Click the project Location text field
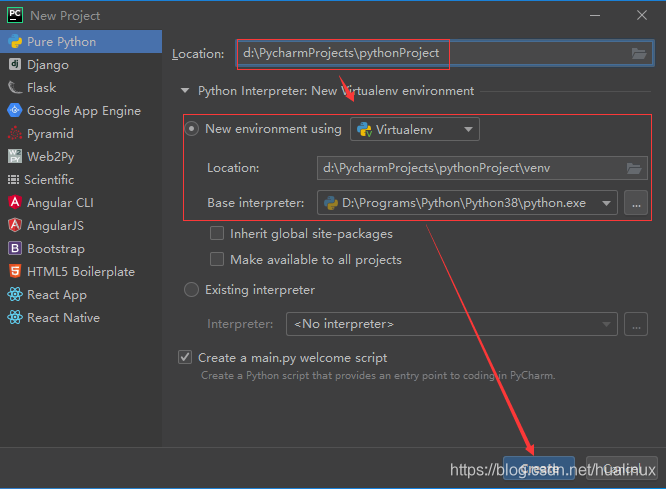This screenshot has height=489, width=666. point(444,54)
